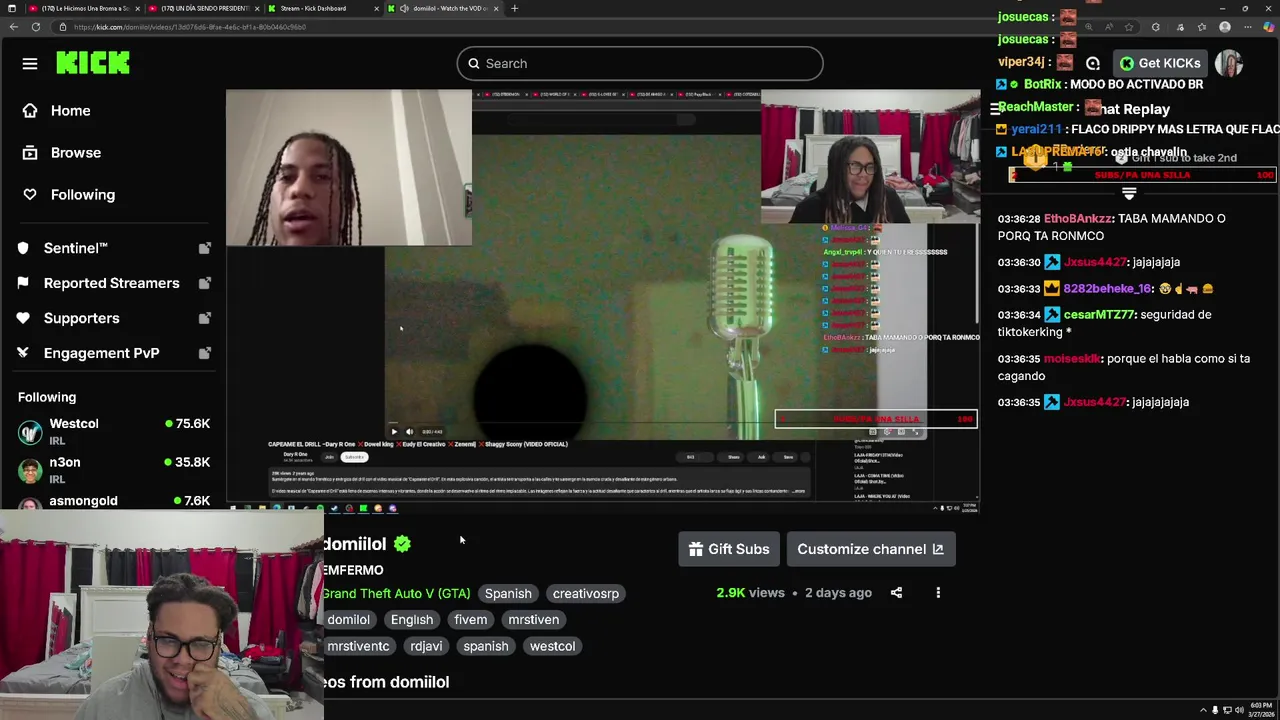Click the Sentinel shield icon
Image resolution: width=1280 pixels, height=720 pixels.
click(x=23, y=248)
